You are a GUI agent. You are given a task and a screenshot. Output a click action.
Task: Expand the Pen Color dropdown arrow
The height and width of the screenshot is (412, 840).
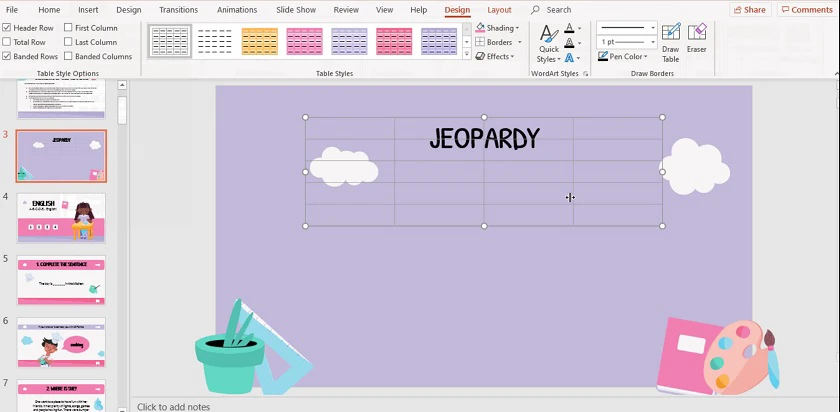(646, 57)
